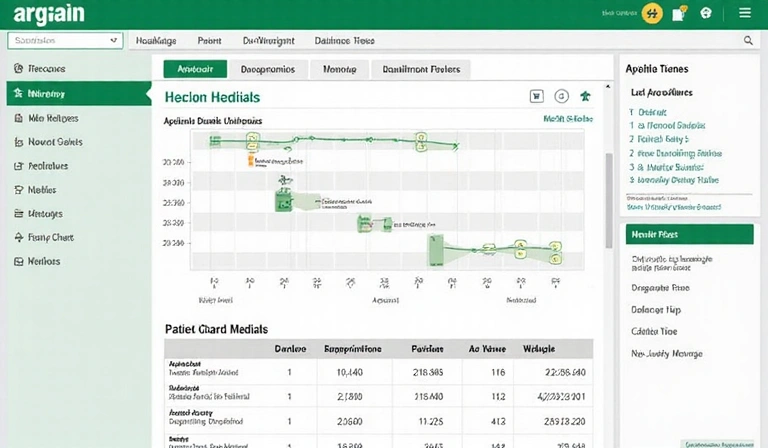Click the orange marker in the chart's upper left
The height and width of the screenshot is (448, 768).
point(251,160)
